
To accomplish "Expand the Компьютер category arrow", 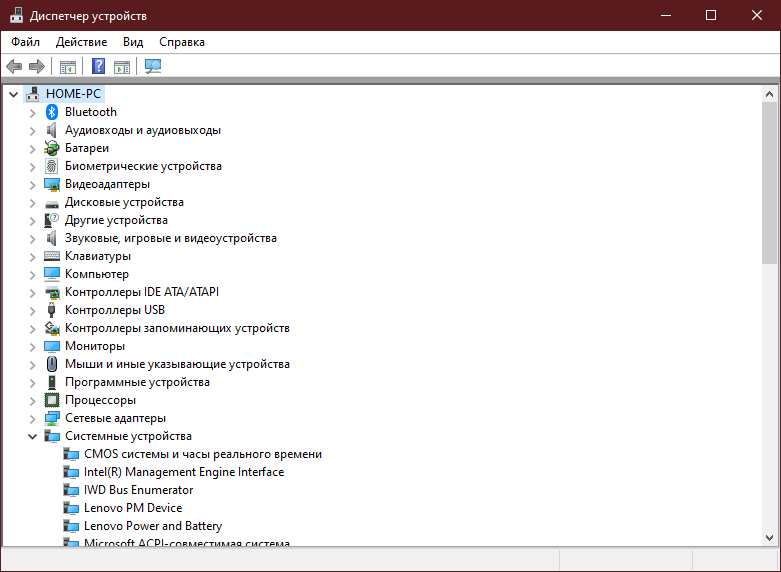I will coord(32,275).
